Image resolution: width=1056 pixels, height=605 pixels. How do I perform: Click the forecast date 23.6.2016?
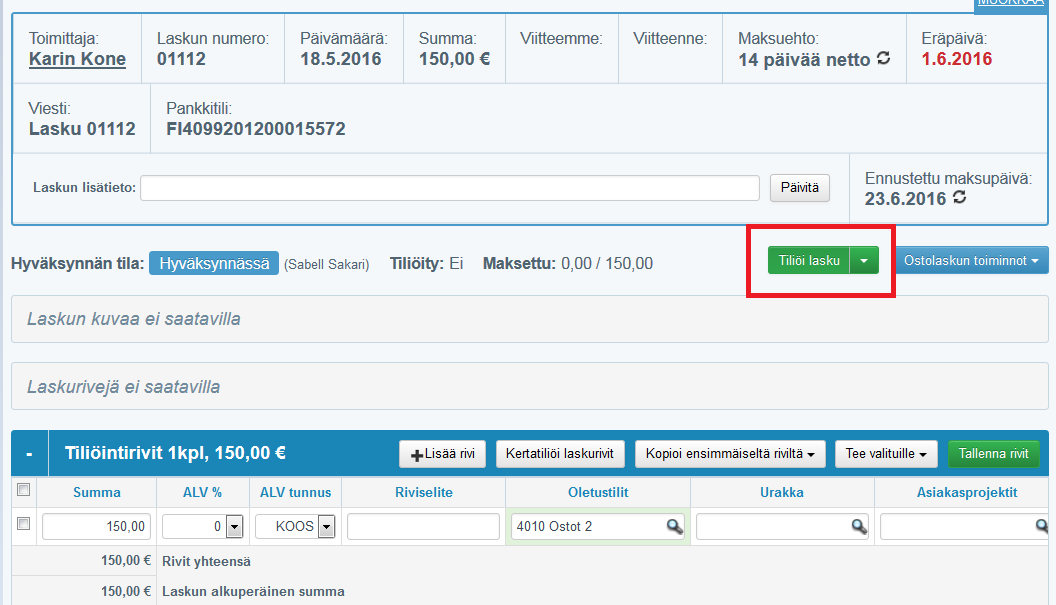pos(906,199)
